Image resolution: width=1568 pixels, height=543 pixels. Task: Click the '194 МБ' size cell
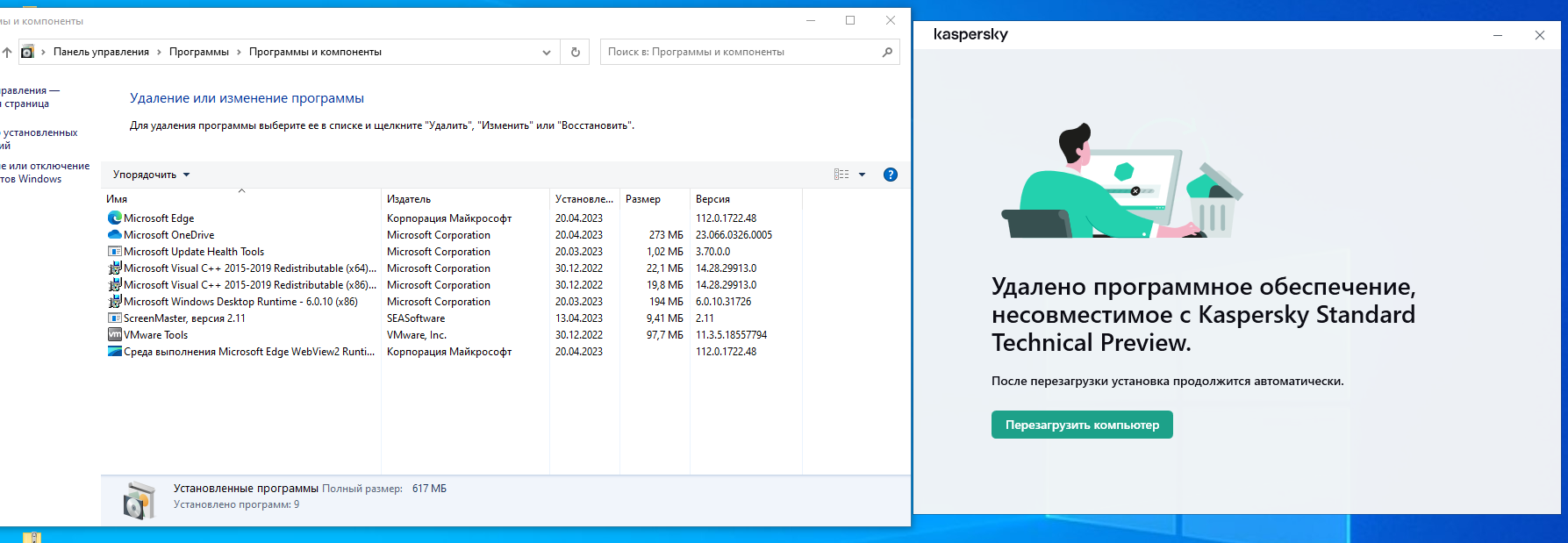666,302
